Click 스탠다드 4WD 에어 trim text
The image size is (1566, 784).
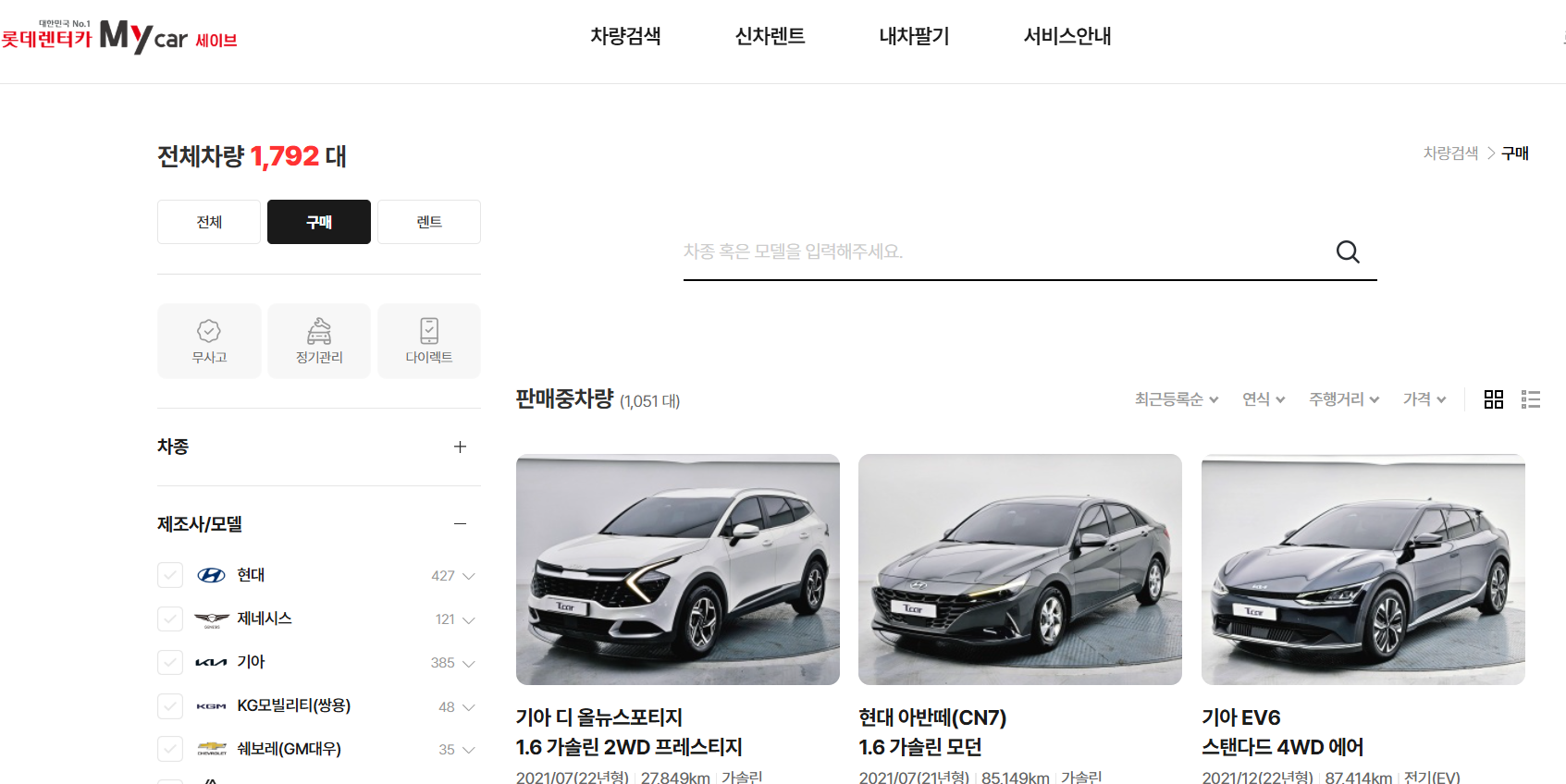[x=1282, y=747]
